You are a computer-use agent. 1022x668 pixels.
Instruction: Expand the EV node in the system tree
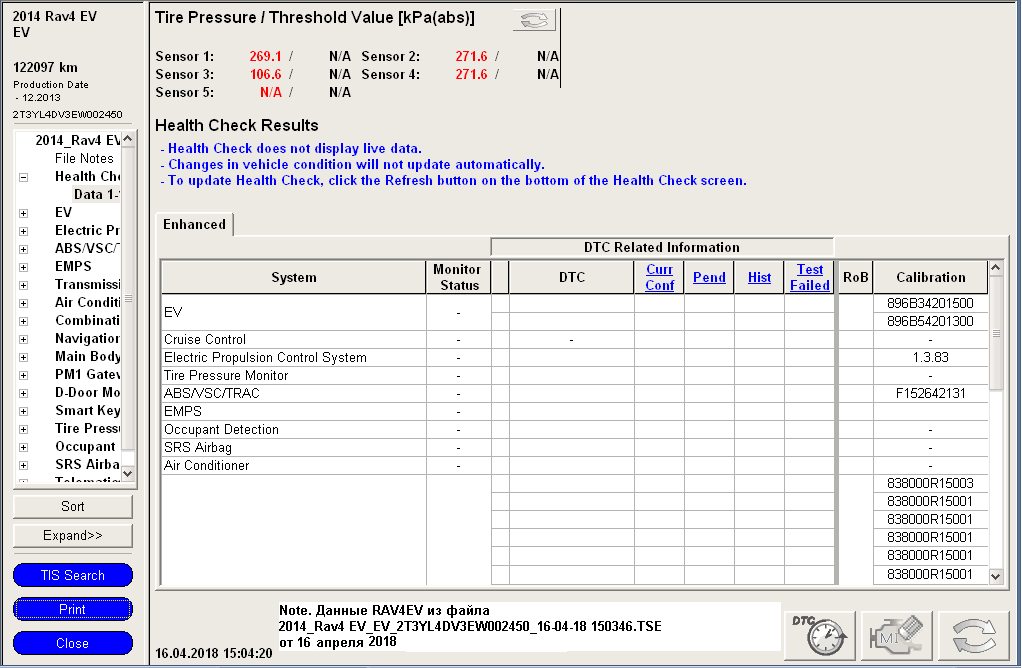[23, 213]
